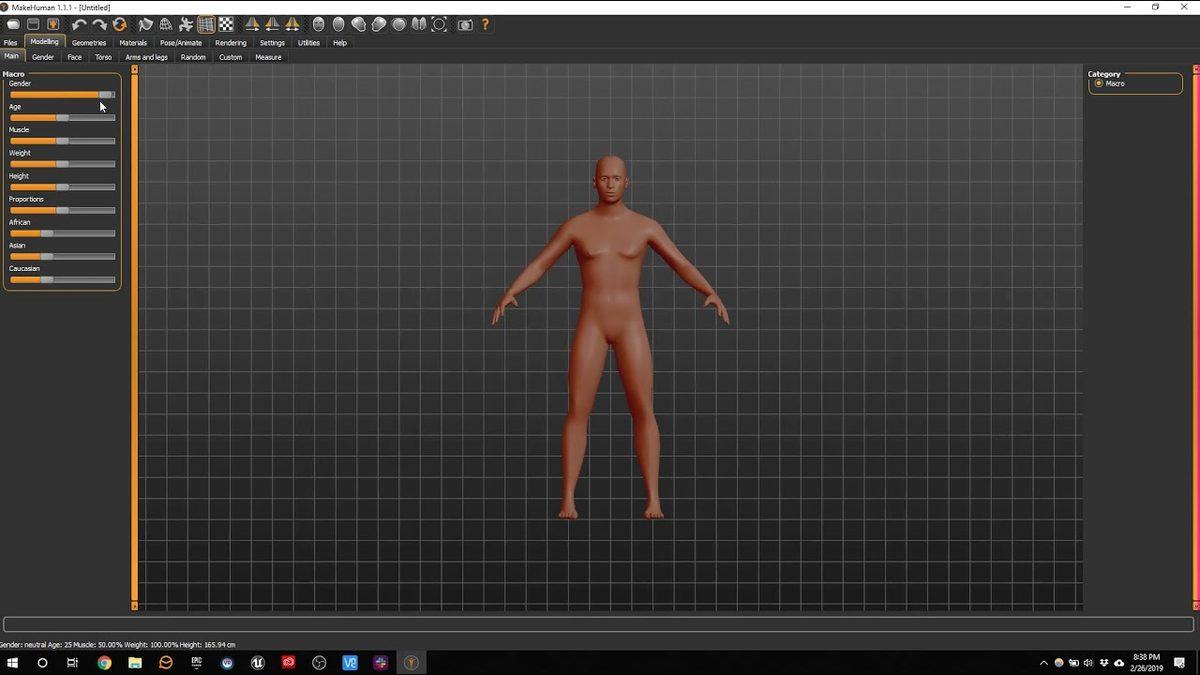This screenshot has height=675, width=1200.
Task: Undo the last change
Action: tap(82, 24)
